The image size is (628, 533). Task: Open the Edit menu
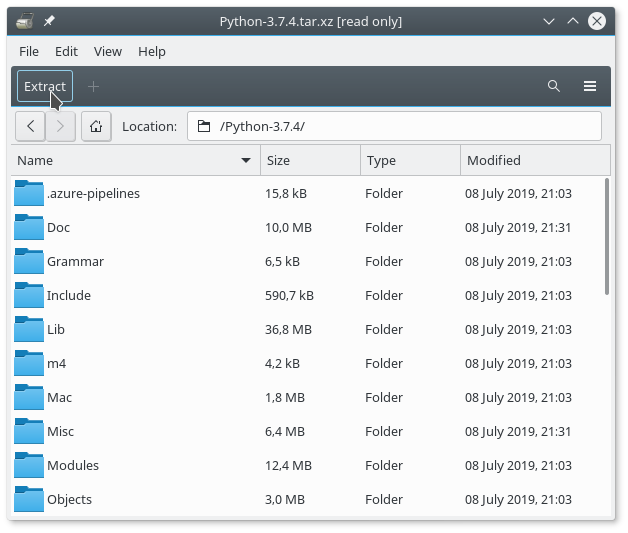point(66,51)
